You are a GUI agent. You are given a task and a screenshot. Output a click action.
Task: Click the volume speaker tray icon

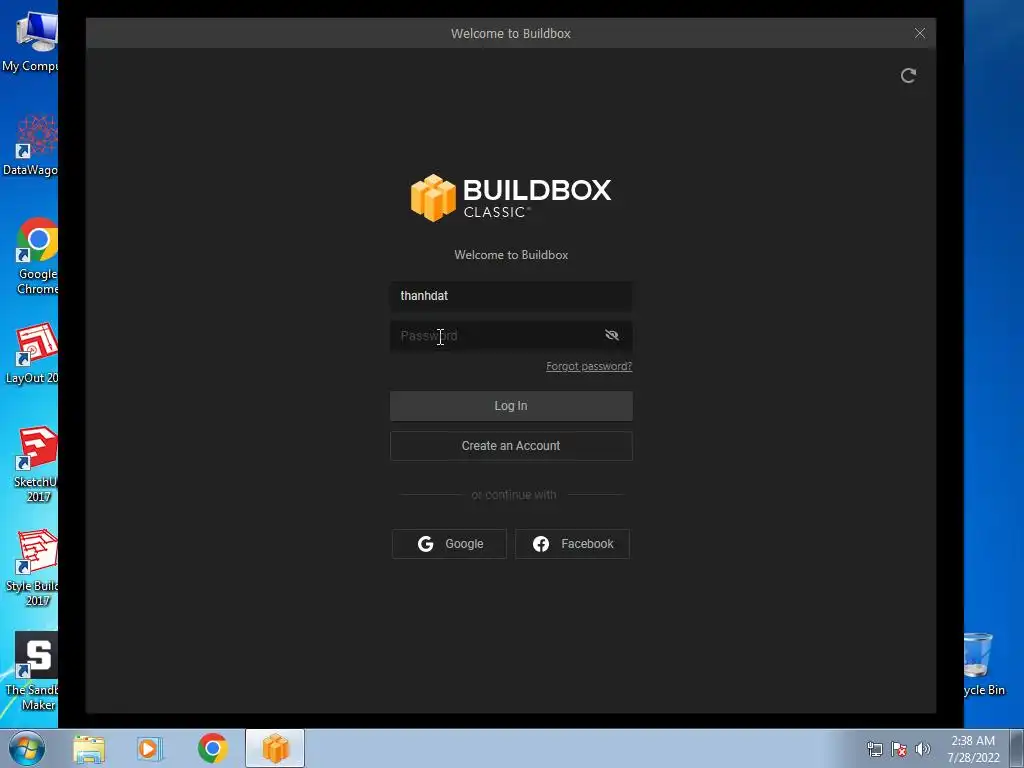pyautogui.click(x=922, y=749)
